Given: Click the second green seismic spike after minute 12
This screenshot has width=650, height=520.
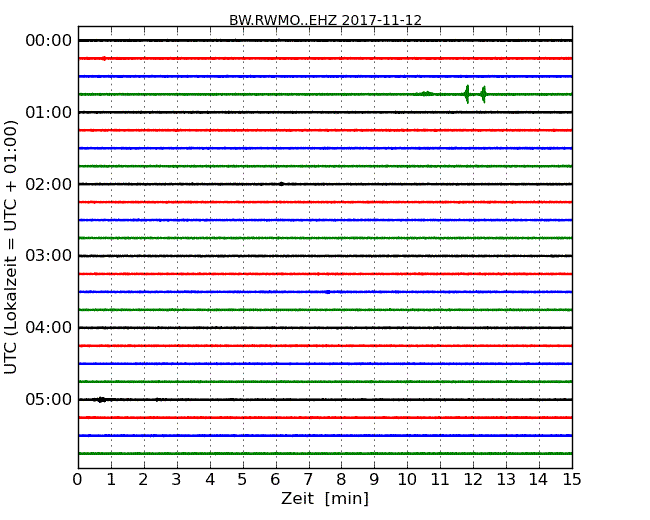Looking at the screenshot, I should click(x=484, y=94).
